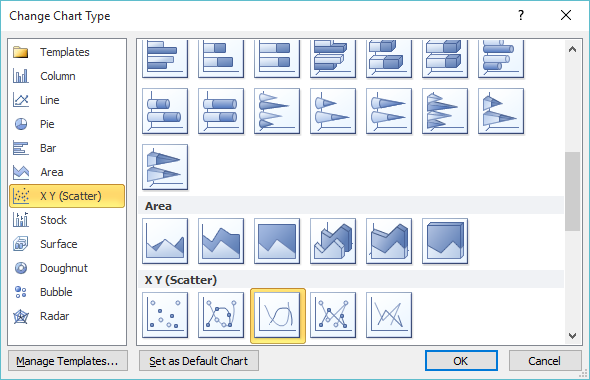Open Help with the question mark
This screenshot has height=380, width=590.
click(x=521, y=15)
